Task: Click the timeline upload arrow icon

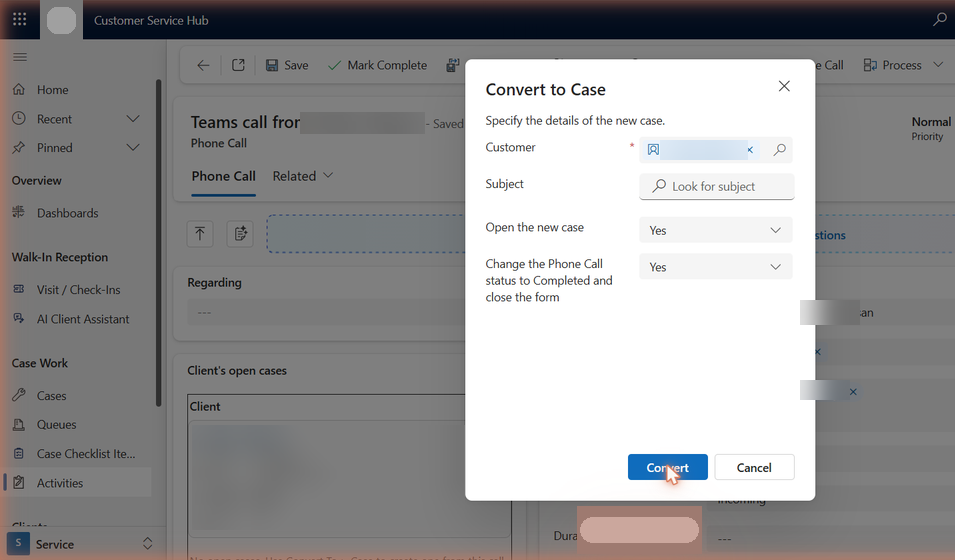Action: [200, 233]
